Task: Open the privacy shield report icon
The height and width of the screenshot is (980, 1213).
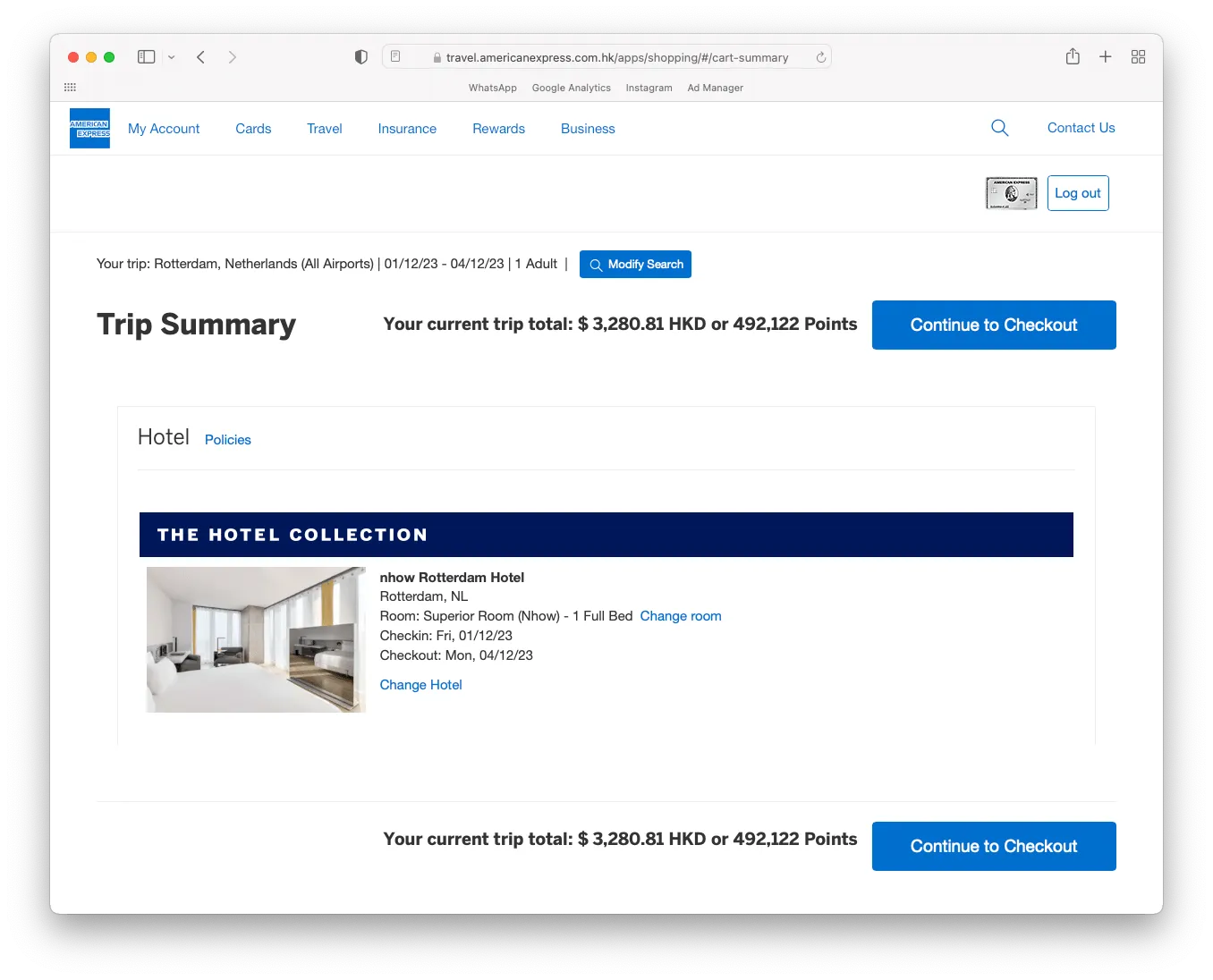Action: point(361,57)
